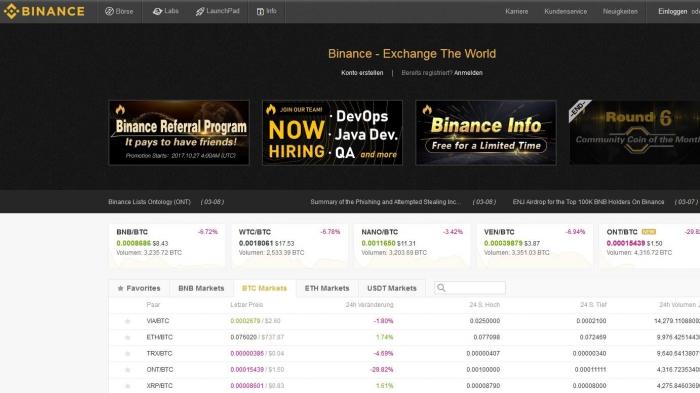The height and width of the screenshot is (393, 700).
Task: Favorite the ETH/BTC pair star
Action: [127, 338]
